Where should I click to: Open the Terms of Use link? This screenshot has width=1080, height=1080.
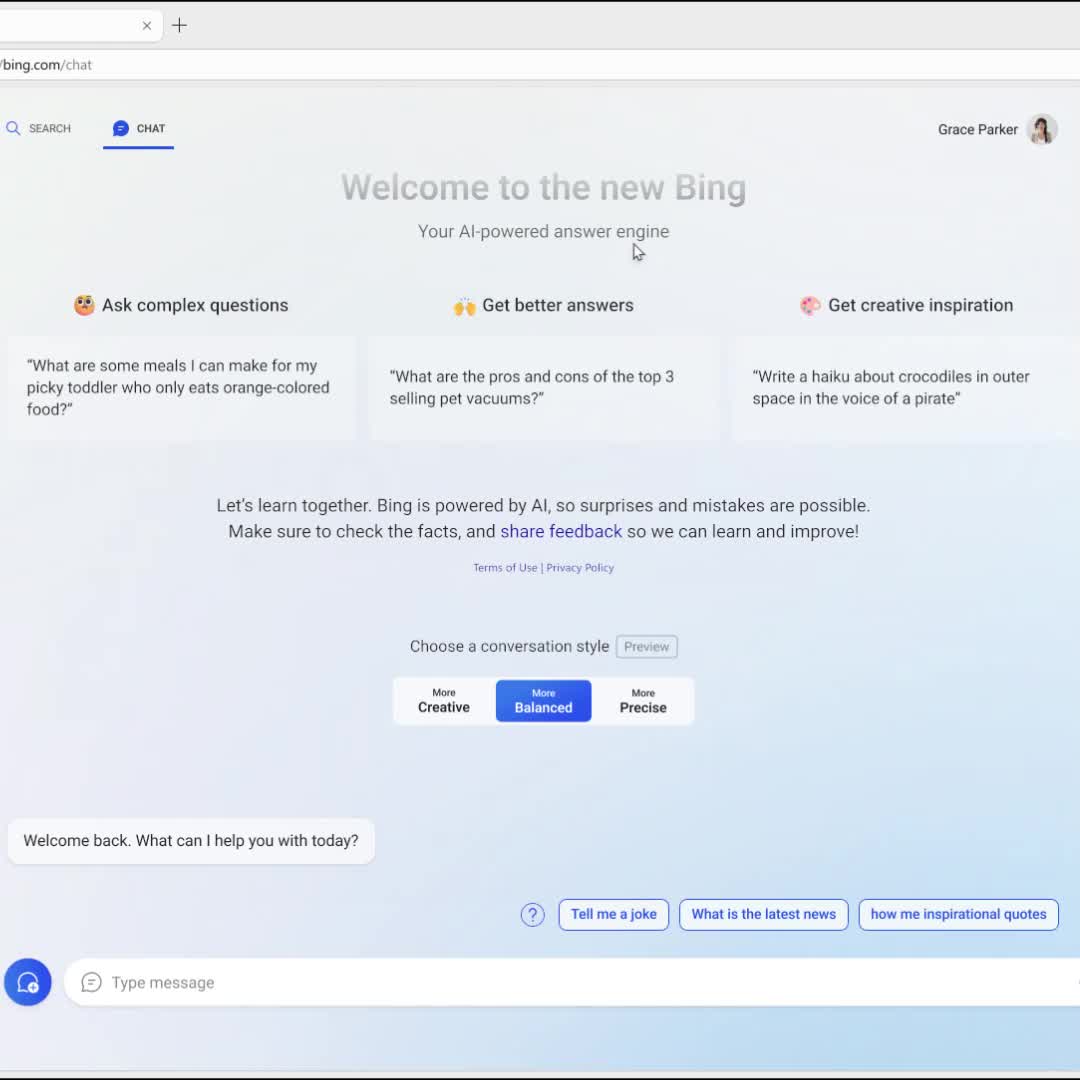coord(505,568)
